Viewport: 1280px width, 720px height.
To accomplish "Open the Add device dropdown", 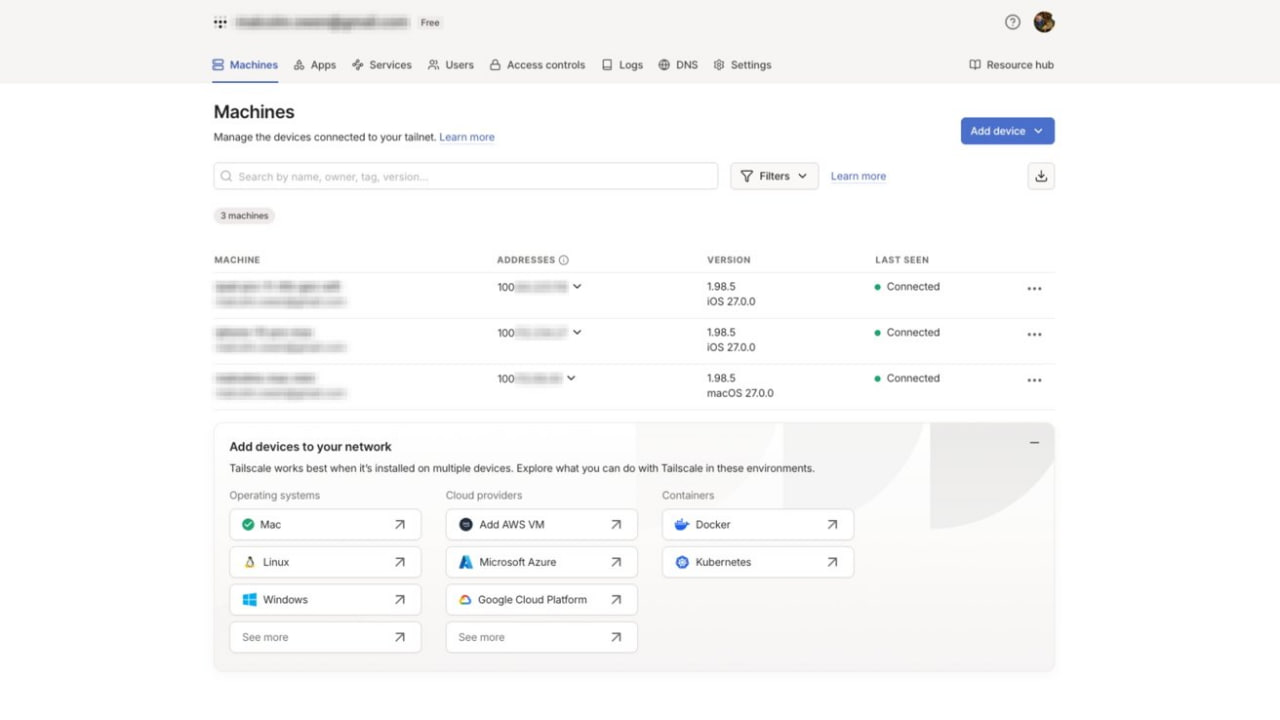I will pyautogui.click(x=1008, y=131).
